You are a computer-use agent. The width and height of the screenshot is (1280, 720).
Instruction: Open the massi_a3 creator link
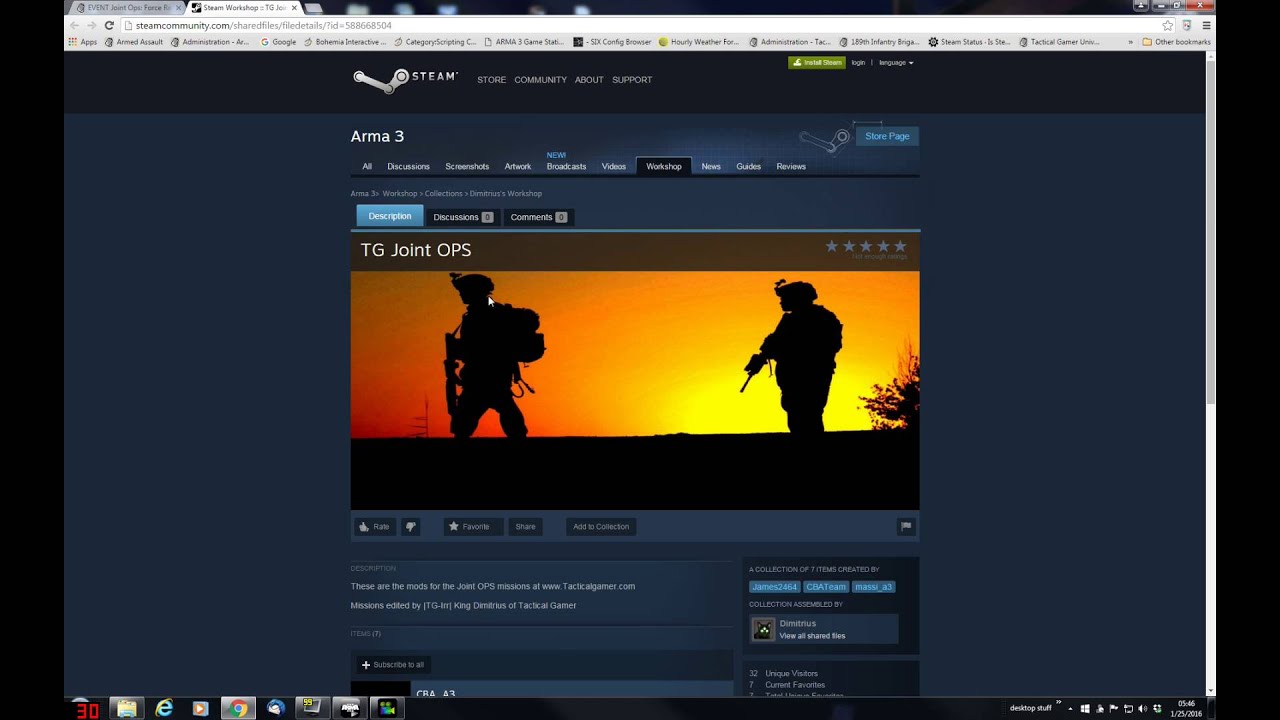[x=873, y=587]
